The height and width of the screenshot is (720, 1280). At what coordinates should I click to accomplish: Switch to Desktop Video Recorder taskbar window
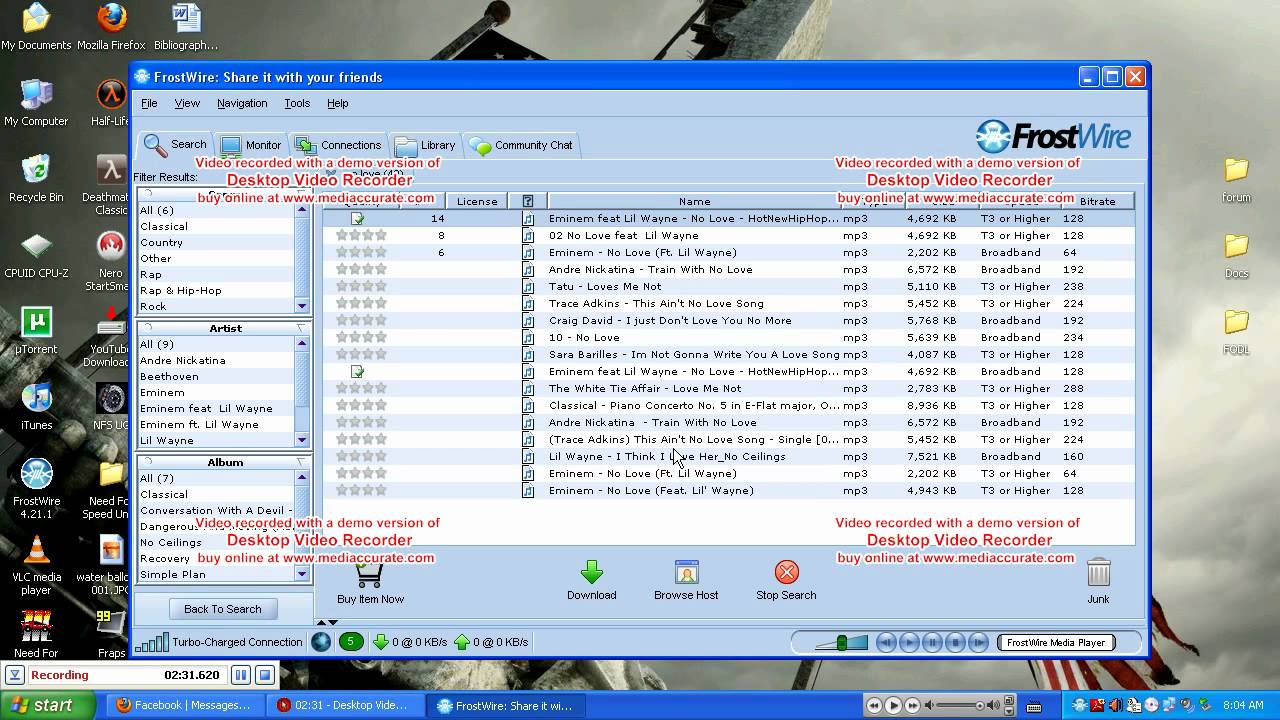pyautogui.click(x=345, y=705)
